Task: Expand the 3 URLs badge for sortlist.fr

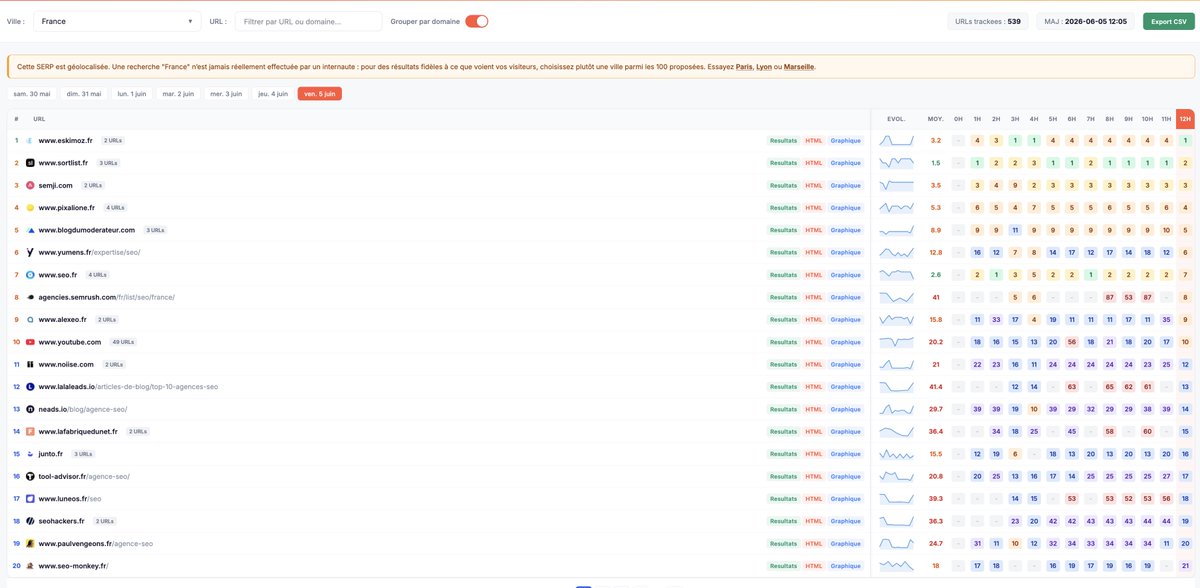Action: (108, 163)
